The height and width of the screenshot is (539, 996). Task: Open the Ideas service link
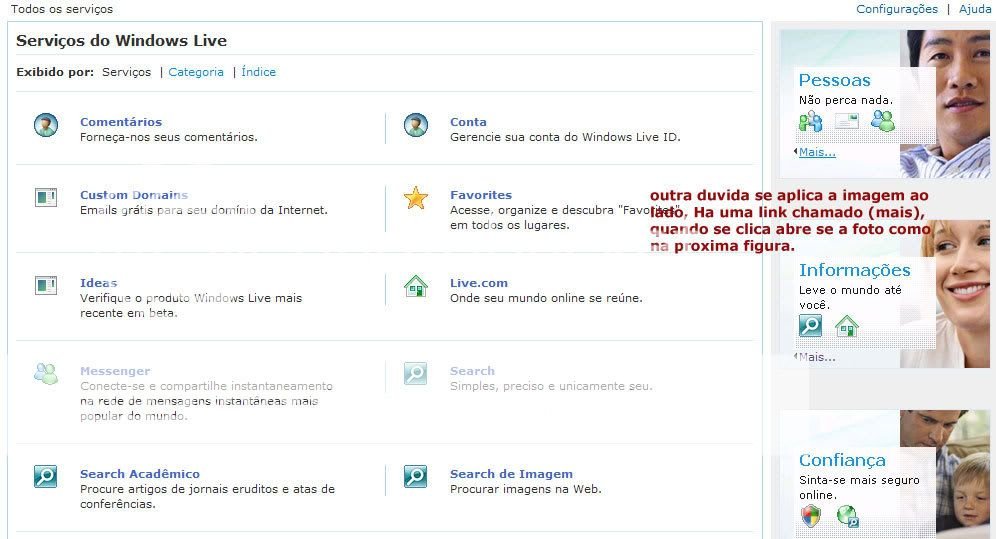point(98,283)
